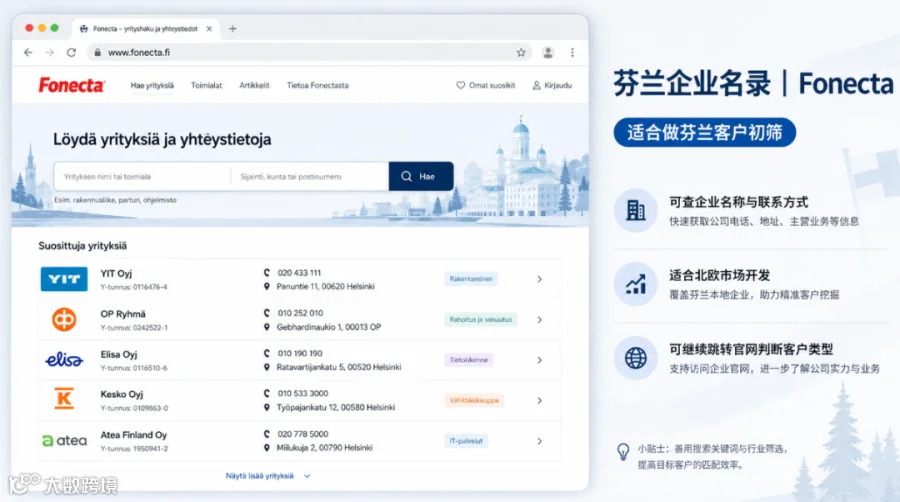Click the phone icon in the Kesko Oyj row

(266, 394)
